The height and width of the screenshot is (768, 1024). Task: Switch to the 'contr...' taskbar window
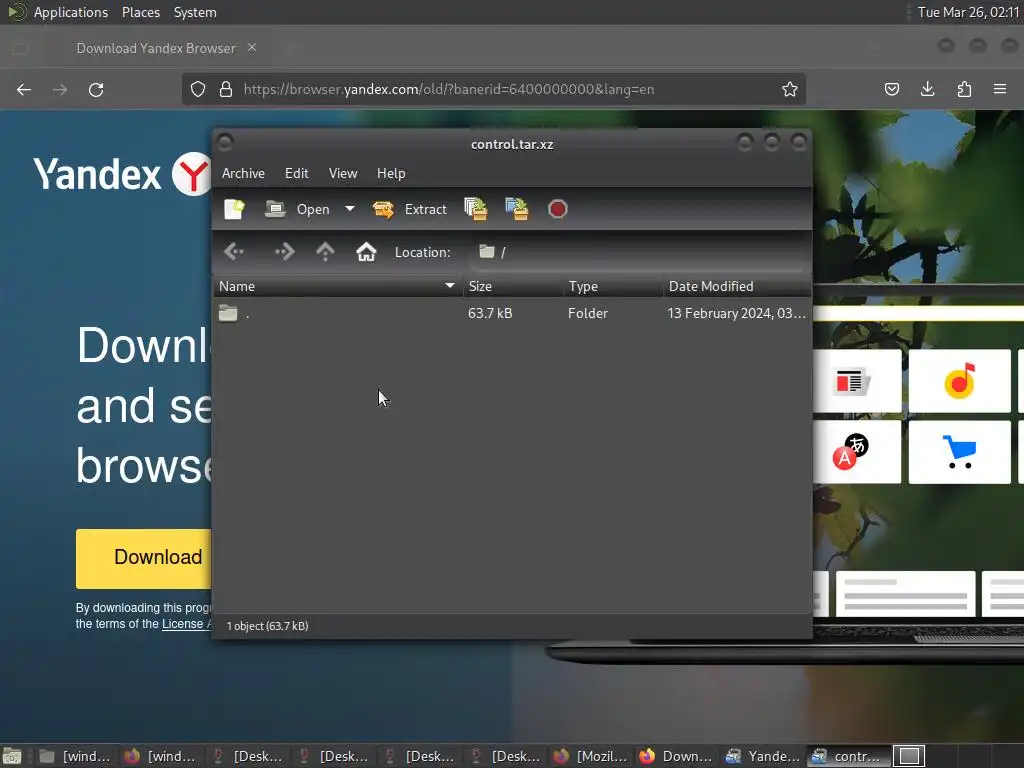click(848, 756)
